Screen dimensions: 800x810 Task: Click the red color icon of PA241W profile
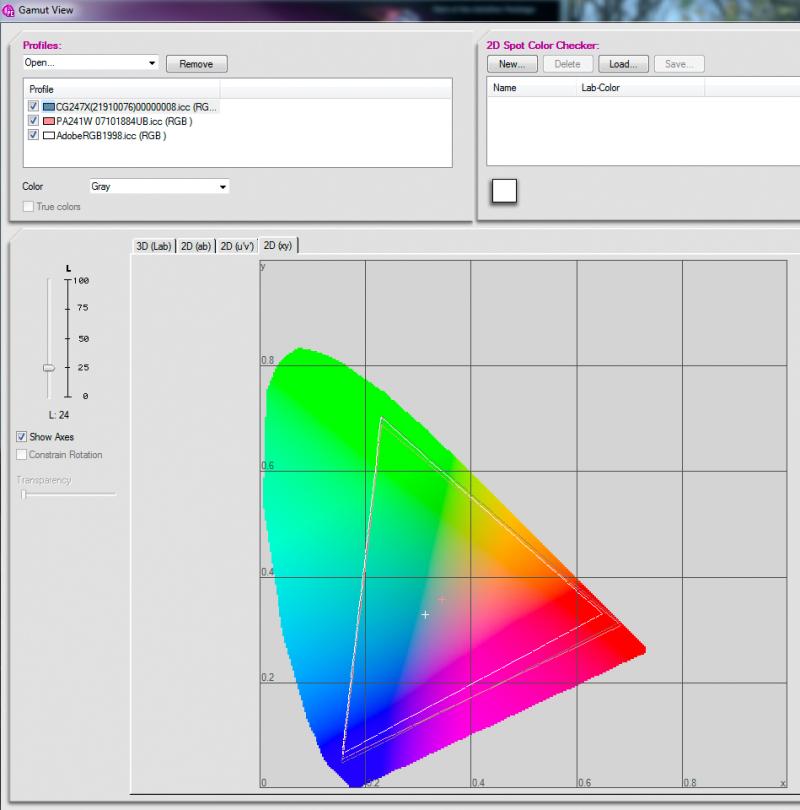tap(49, 121)
